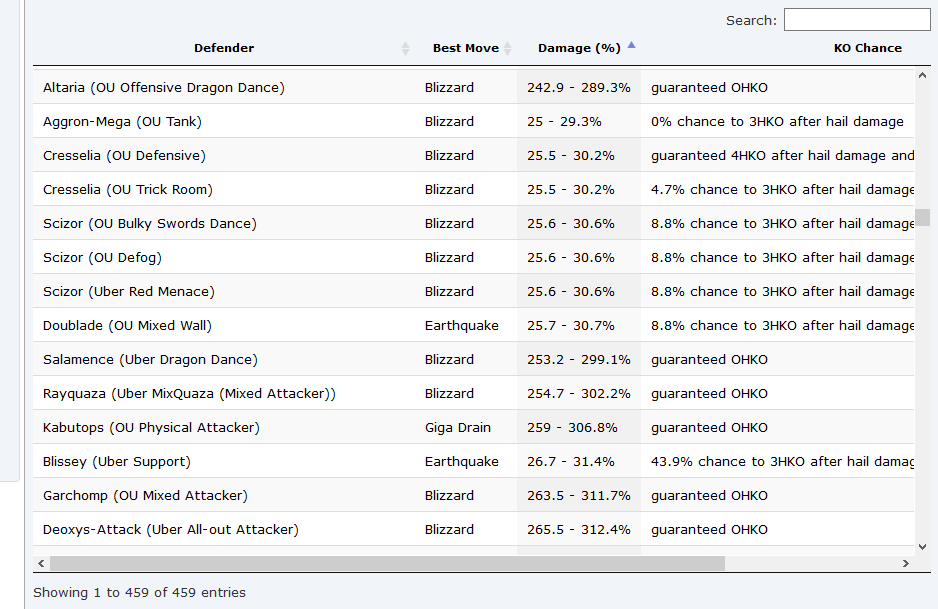The width and height of the screenshot is (938, 609).
Task: Click Garchomp damage value 263.5 - 311.7%
Action: tap(578, 496)
